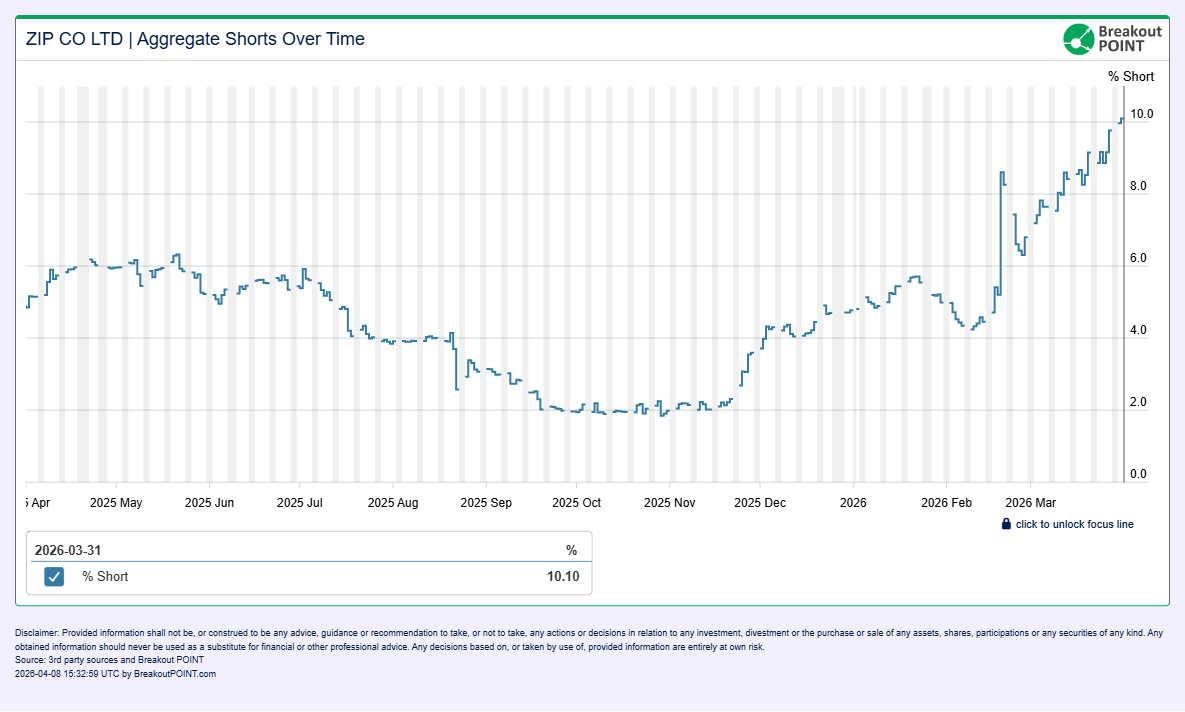Click the 0.0 y-axis tick label
1185x712 pixels.
click(1138, 474)
